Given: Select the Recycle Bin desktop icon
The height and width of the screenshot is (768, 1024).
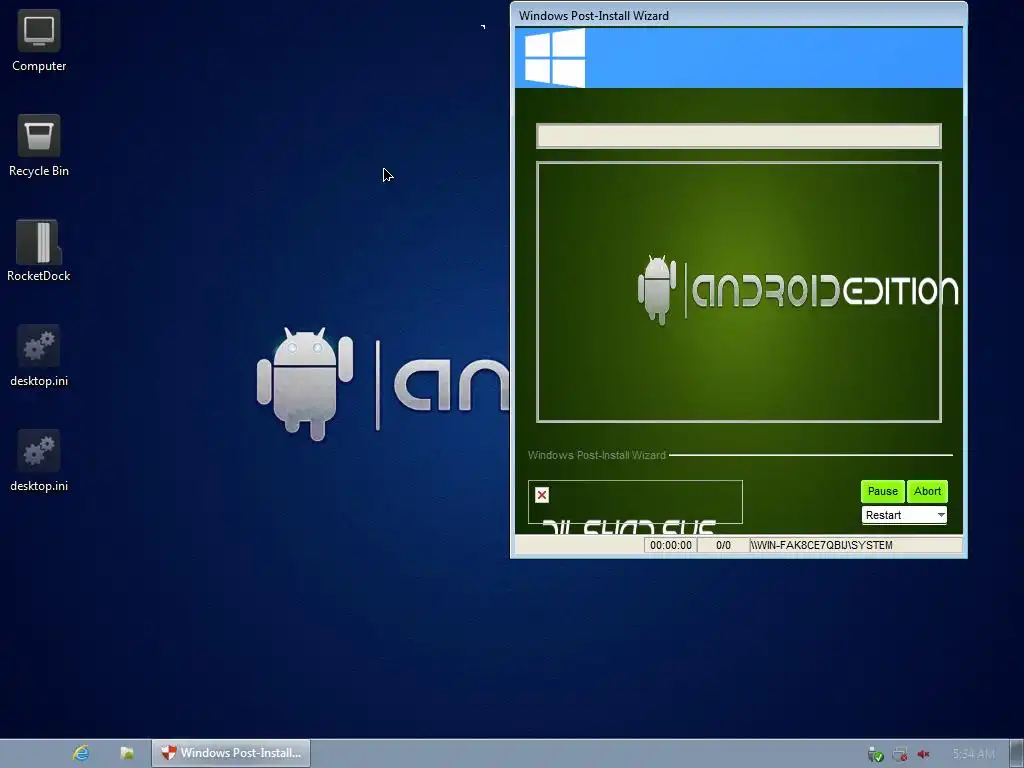Looking at the screenshot, I should click(39, 146).
